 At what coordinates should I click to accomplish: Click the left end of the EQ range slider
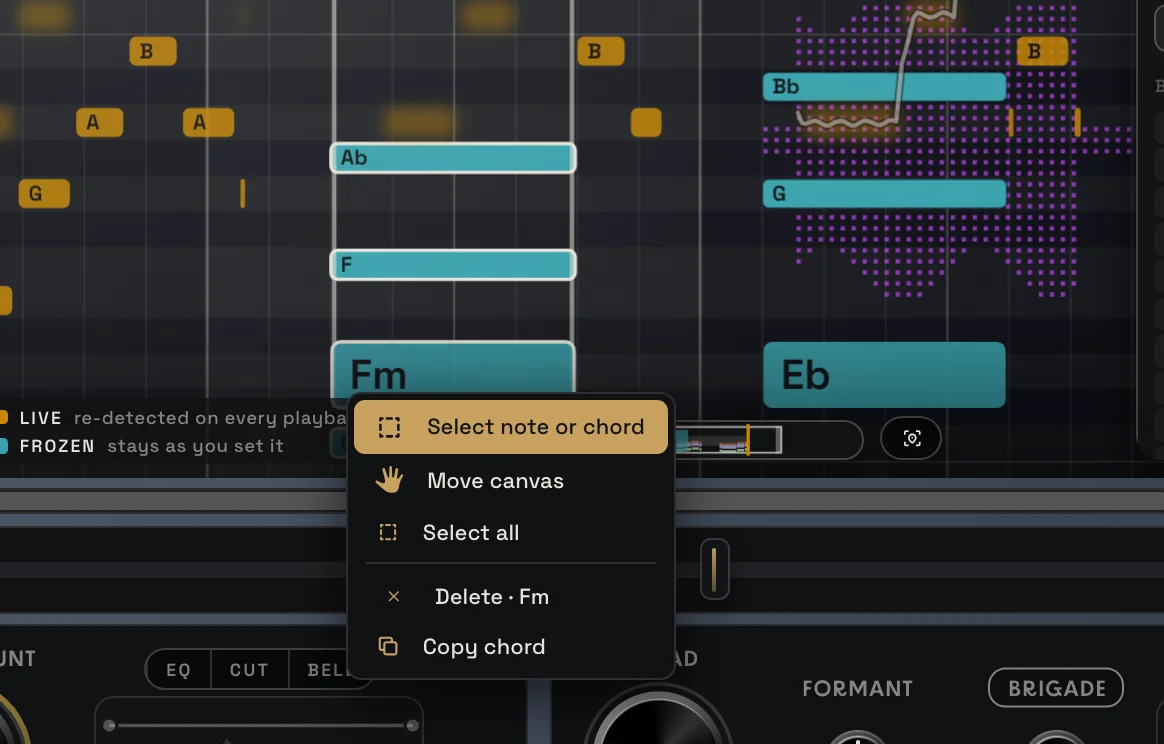110,725
